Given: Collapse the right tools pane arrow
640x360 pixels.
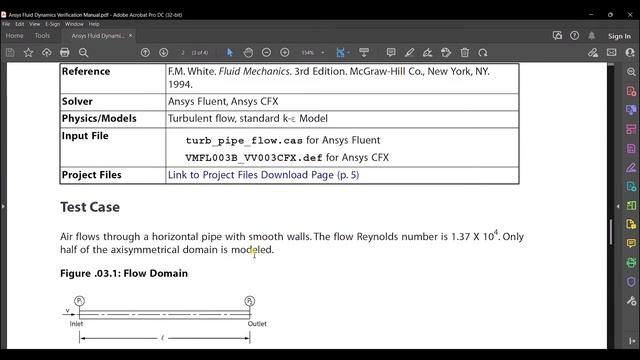Looking at the screenshot, I should coord(618,207).
